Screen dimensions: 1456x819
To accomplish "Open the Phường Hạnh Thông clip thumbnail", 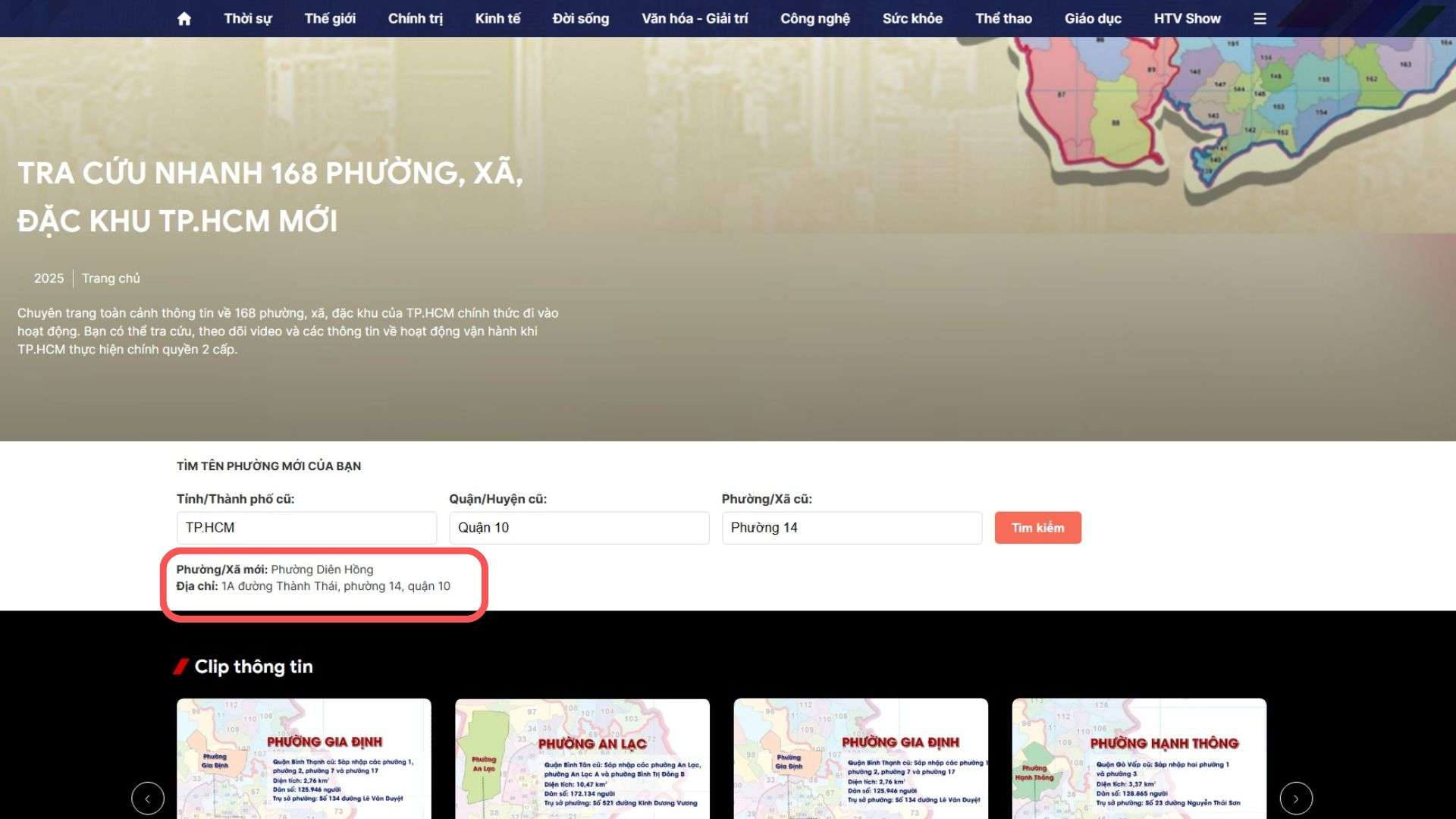I will [1139, 758].
